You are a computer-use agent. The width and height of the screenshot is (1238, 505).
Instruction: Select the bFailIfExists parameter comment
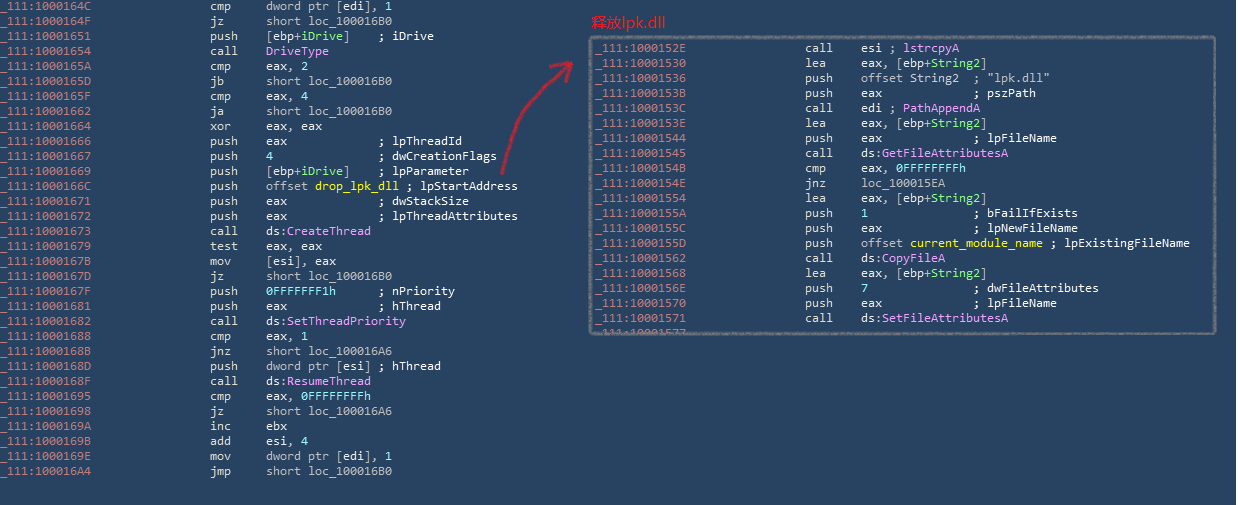click(1031, 213)
